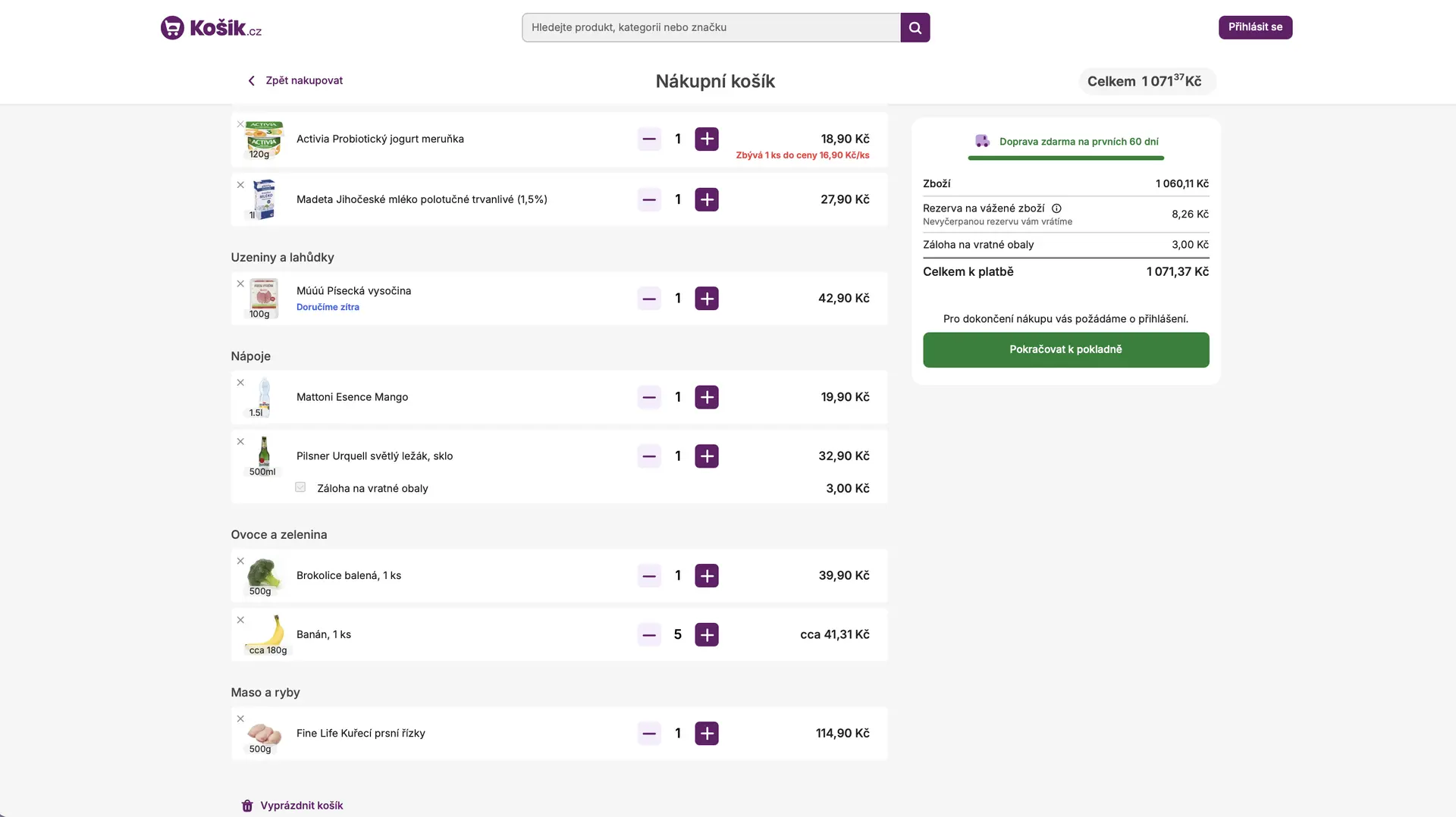Screen dimensions: 1456x817
Task: Click the Celkem total price pill
Action: pos(1147,81)
